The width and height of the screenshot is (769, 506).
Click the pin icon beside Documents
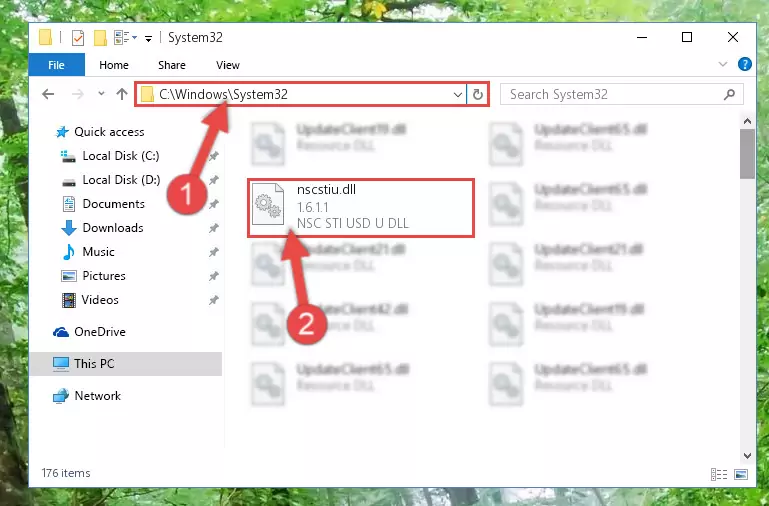point(213,204)
